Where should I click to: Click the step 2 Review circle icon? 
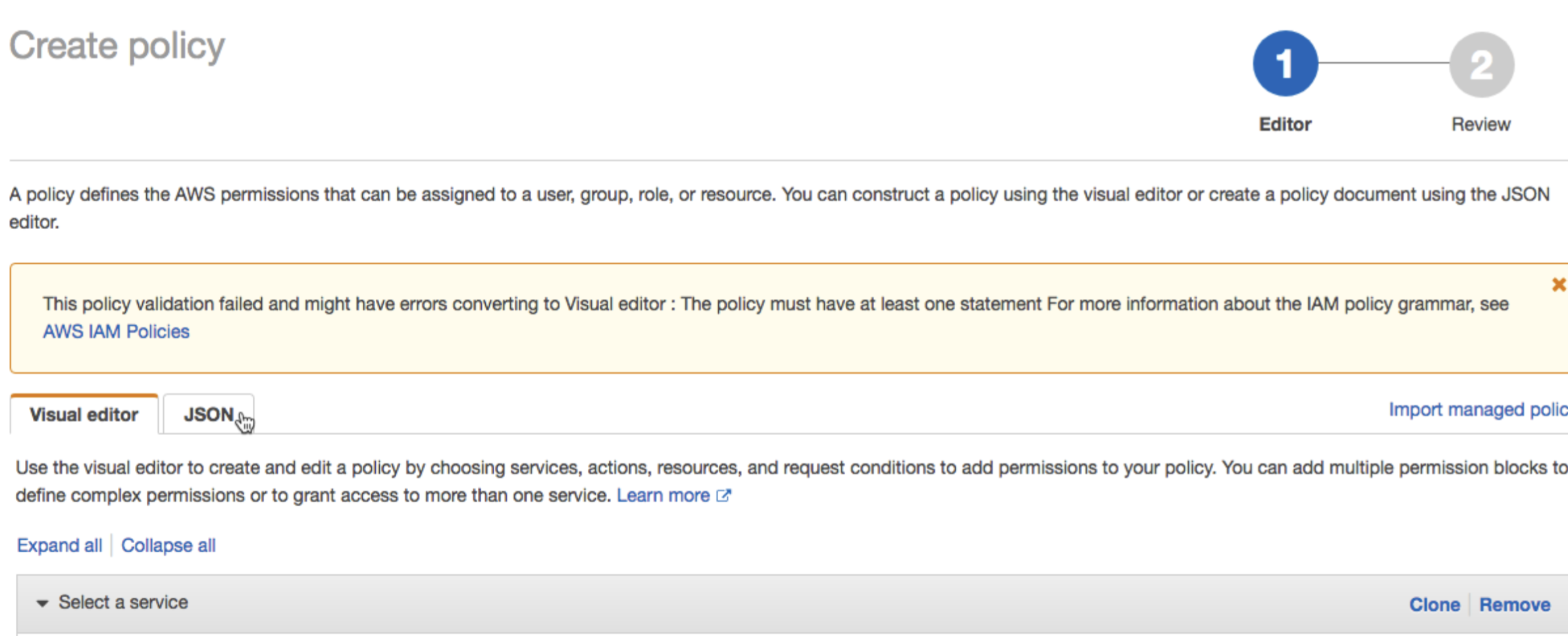click(x=1481, y=65)
